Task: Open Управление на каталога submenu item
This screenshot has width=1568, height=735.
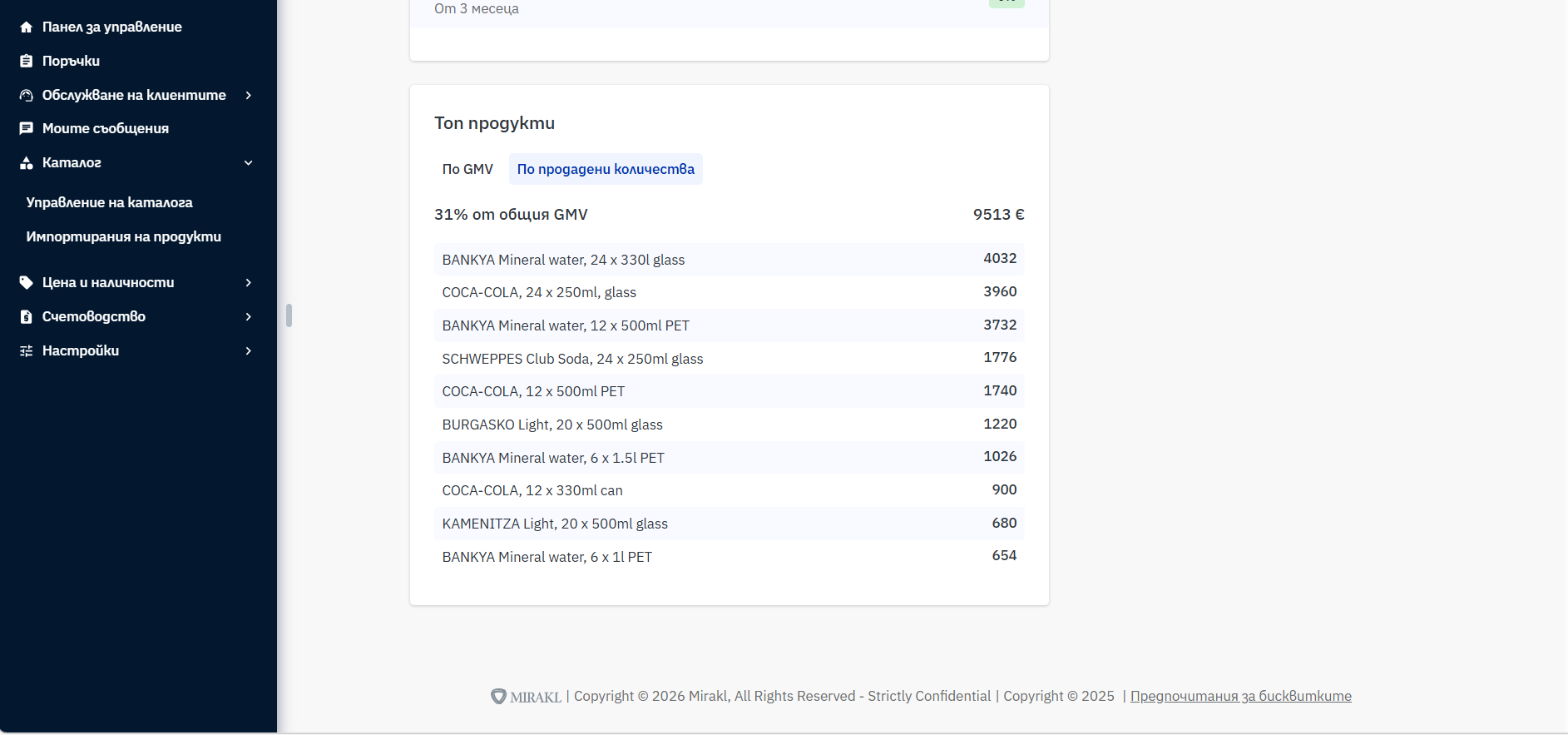Action: [x=109, y=202]
